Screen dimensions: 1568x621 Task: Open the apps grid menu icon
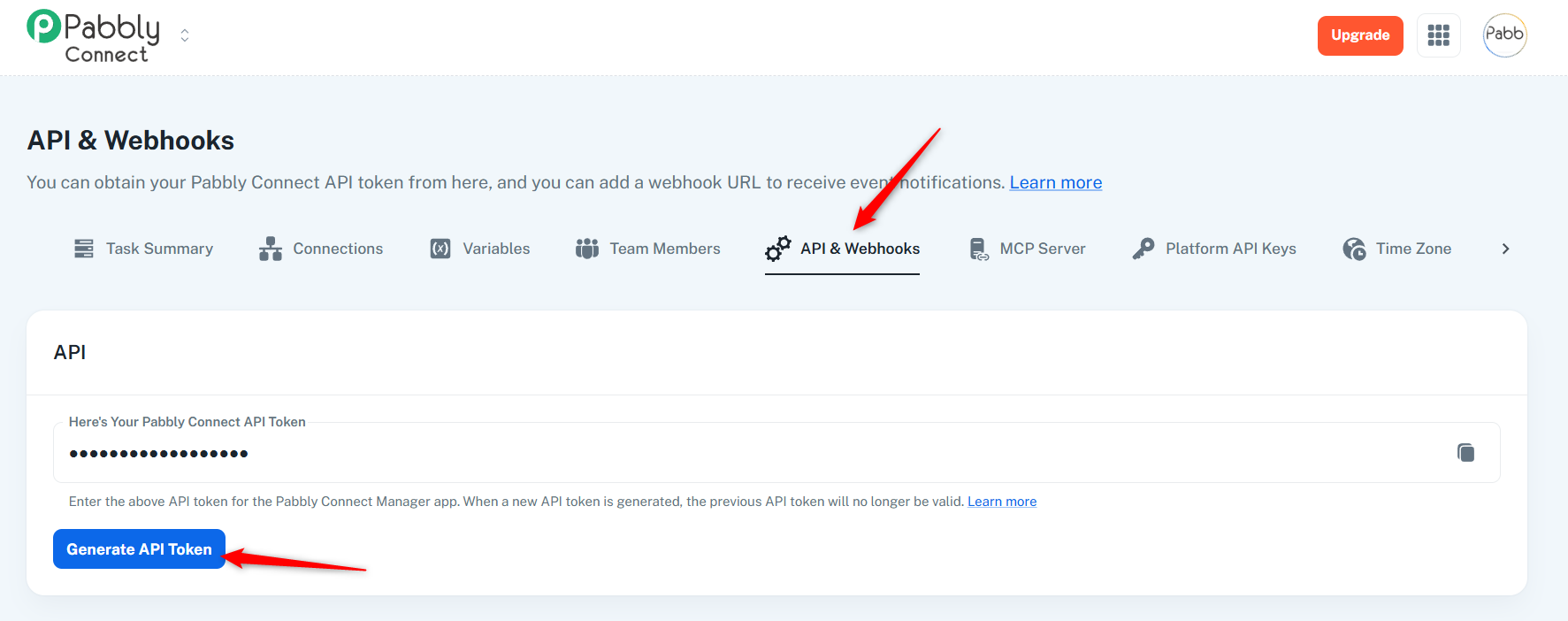click(1439, 35)
